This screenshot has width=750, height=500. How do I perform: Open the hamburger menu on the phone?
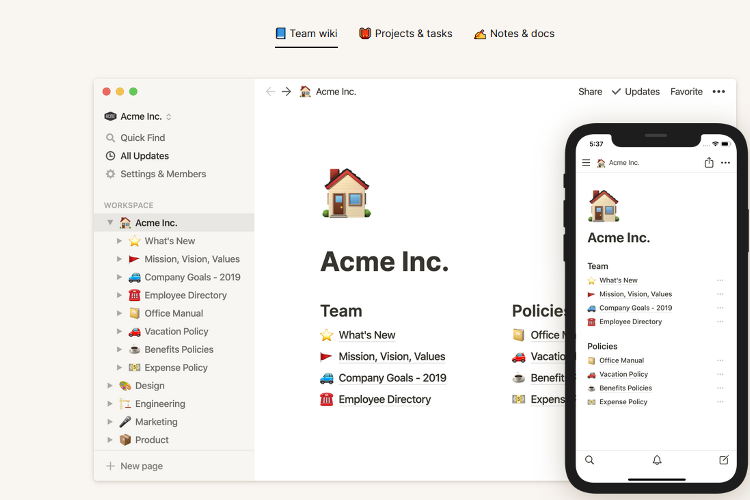coord(586,163)
